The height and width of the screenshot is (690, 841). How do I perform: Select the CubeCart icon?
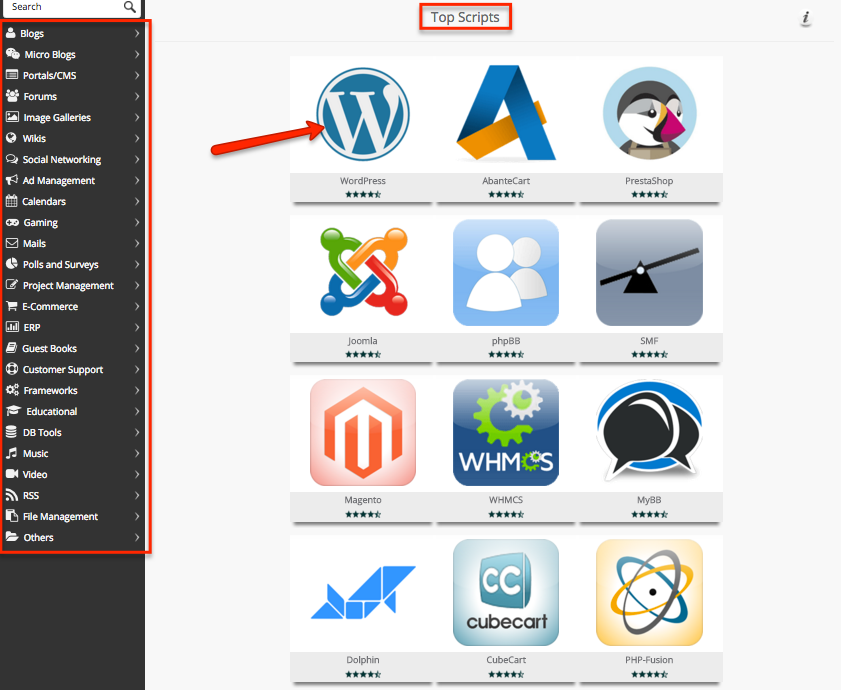[x=506, y=592]
